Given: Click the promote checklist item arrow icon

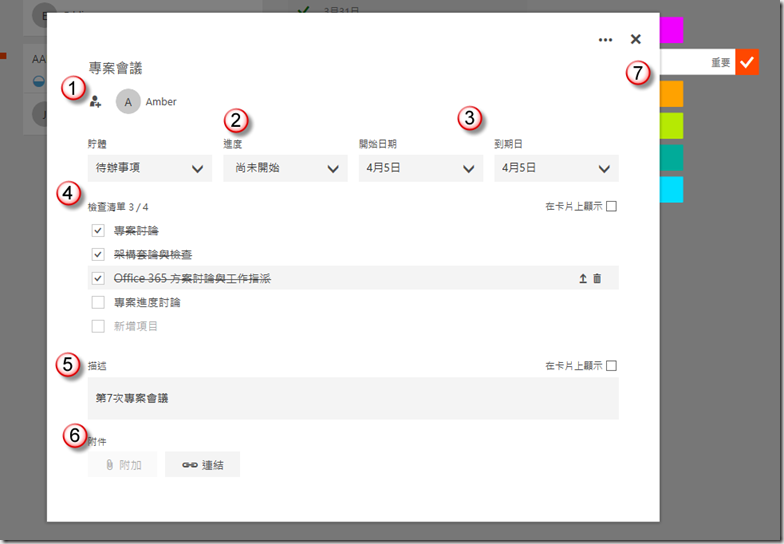Looking at the screenshot, I should (x=583, y=279).
